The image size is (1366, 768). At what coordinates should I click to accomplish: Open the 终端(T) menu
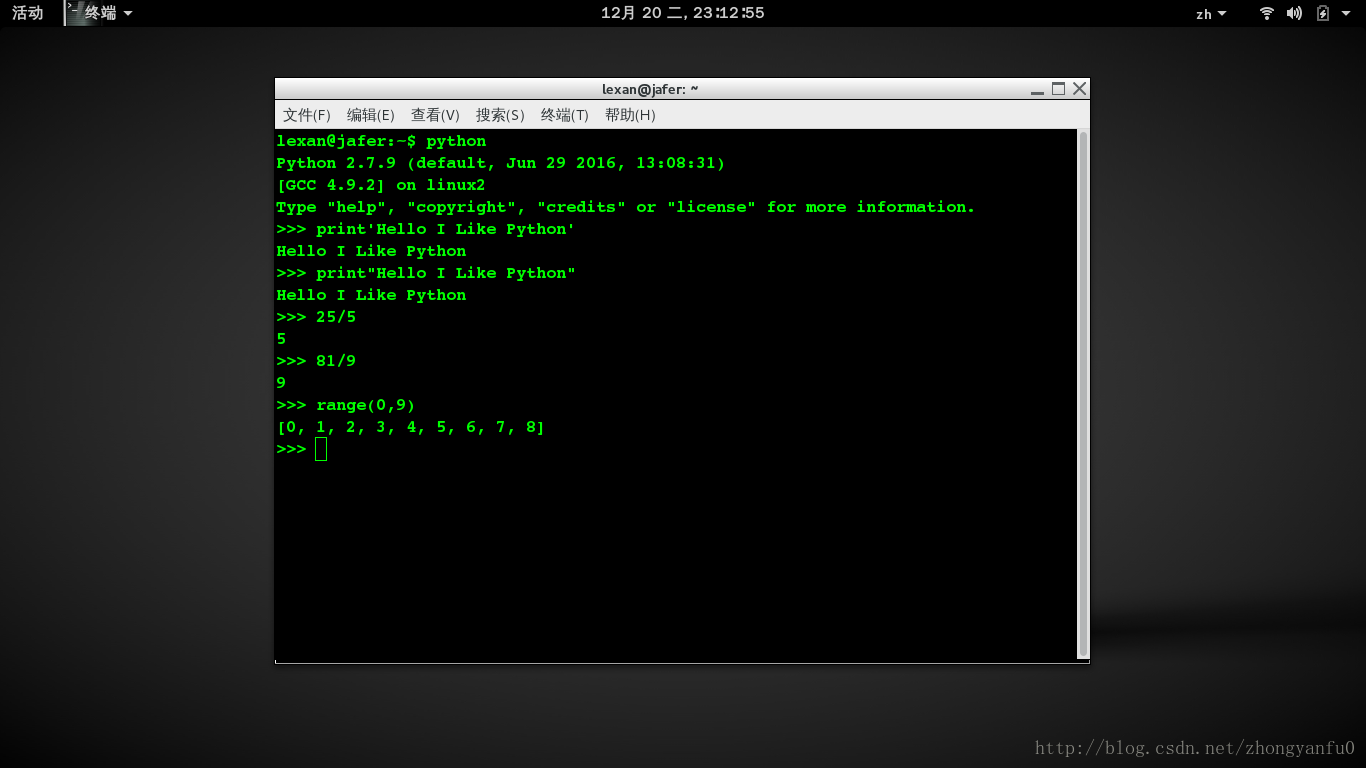click(x=565, y=115)
